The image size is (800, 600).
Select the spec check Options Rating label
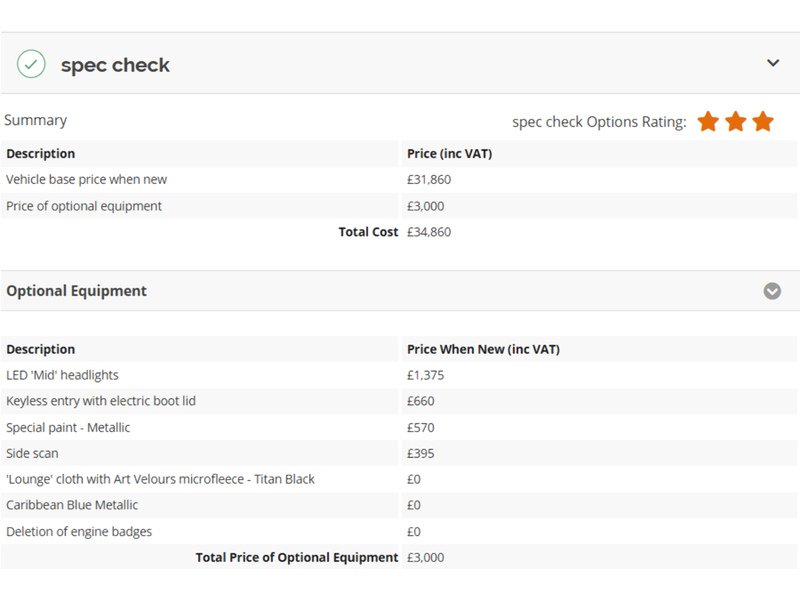599,122
